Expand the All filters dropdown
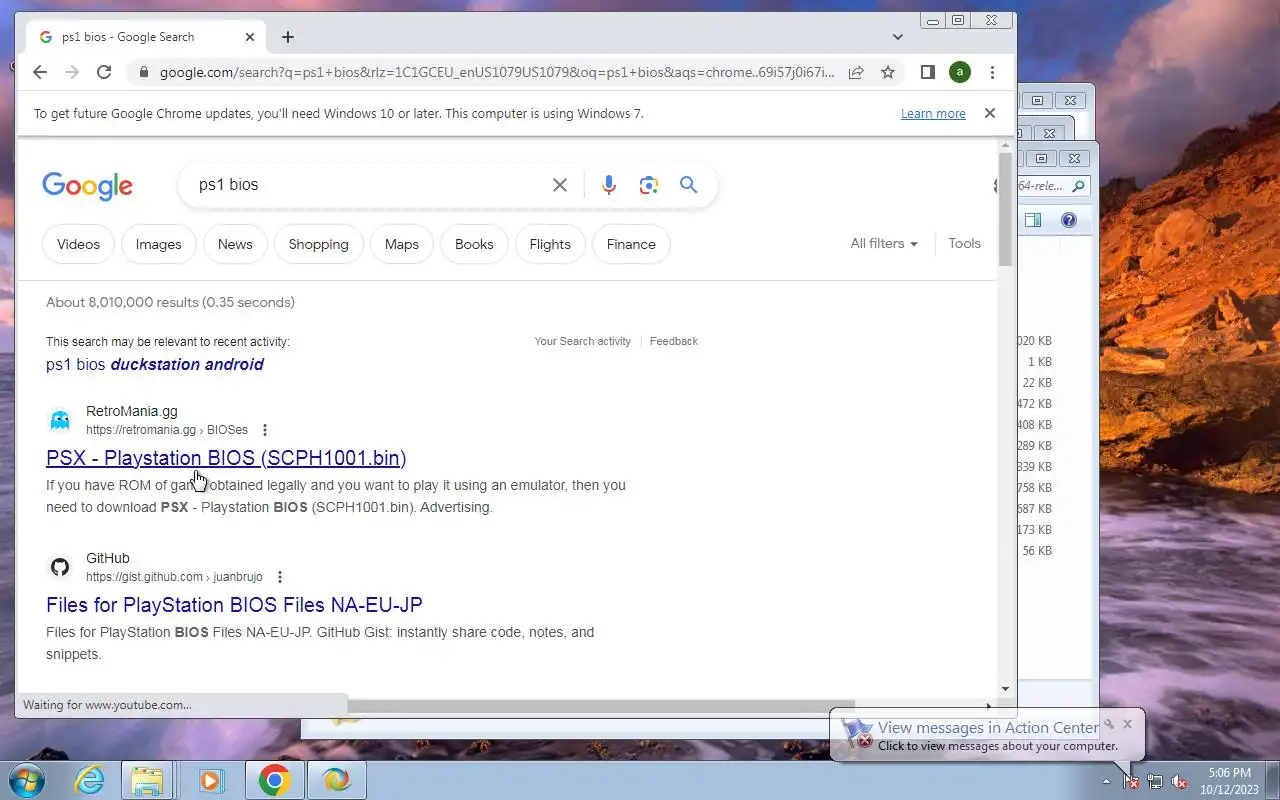 click(884, 243)
